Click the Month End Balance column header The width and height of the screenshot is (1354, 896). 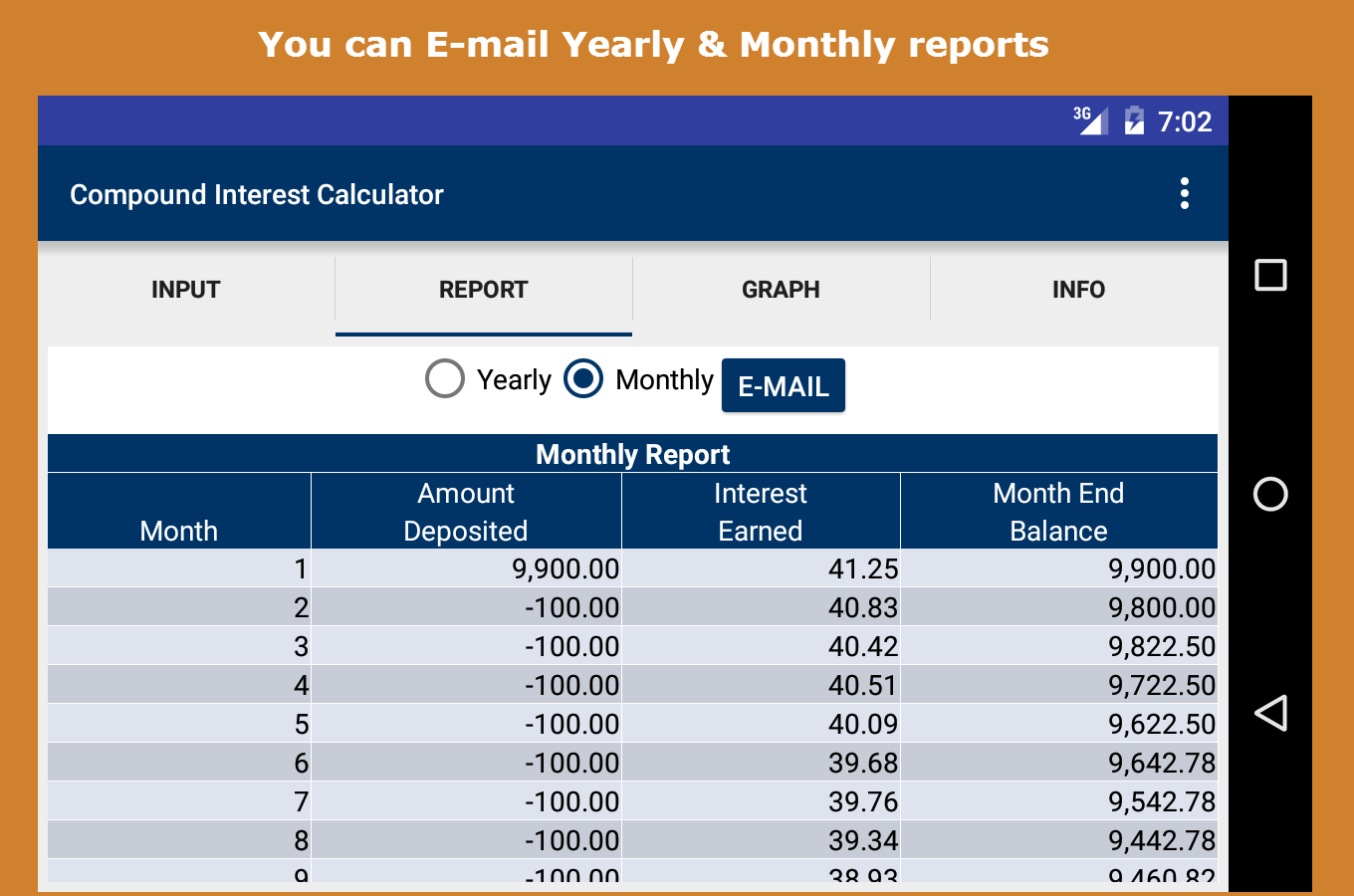(x=1059, y=512)
